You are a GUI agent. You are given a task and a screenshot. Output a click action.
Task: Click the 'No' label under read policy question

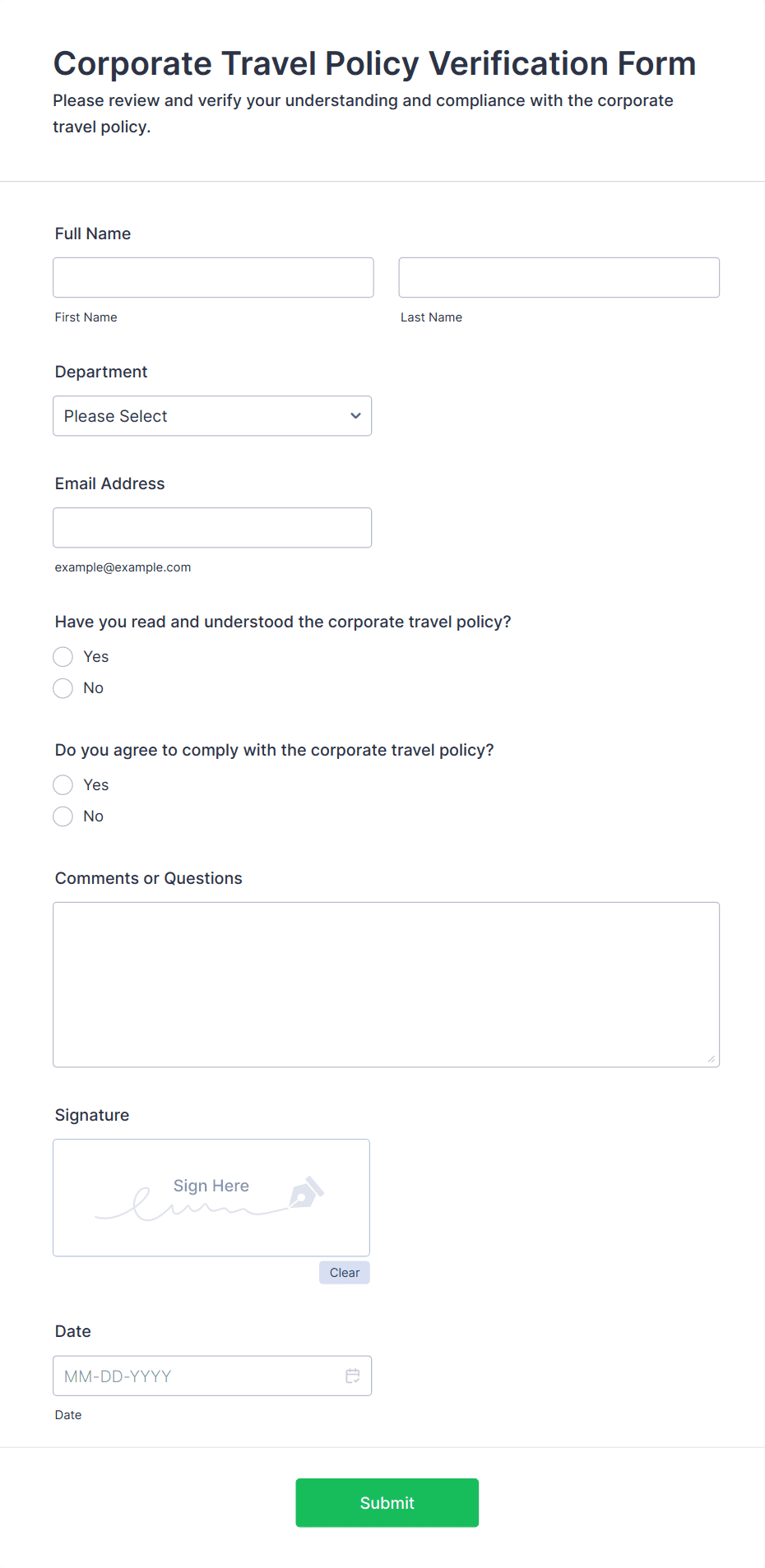[93, 688]
